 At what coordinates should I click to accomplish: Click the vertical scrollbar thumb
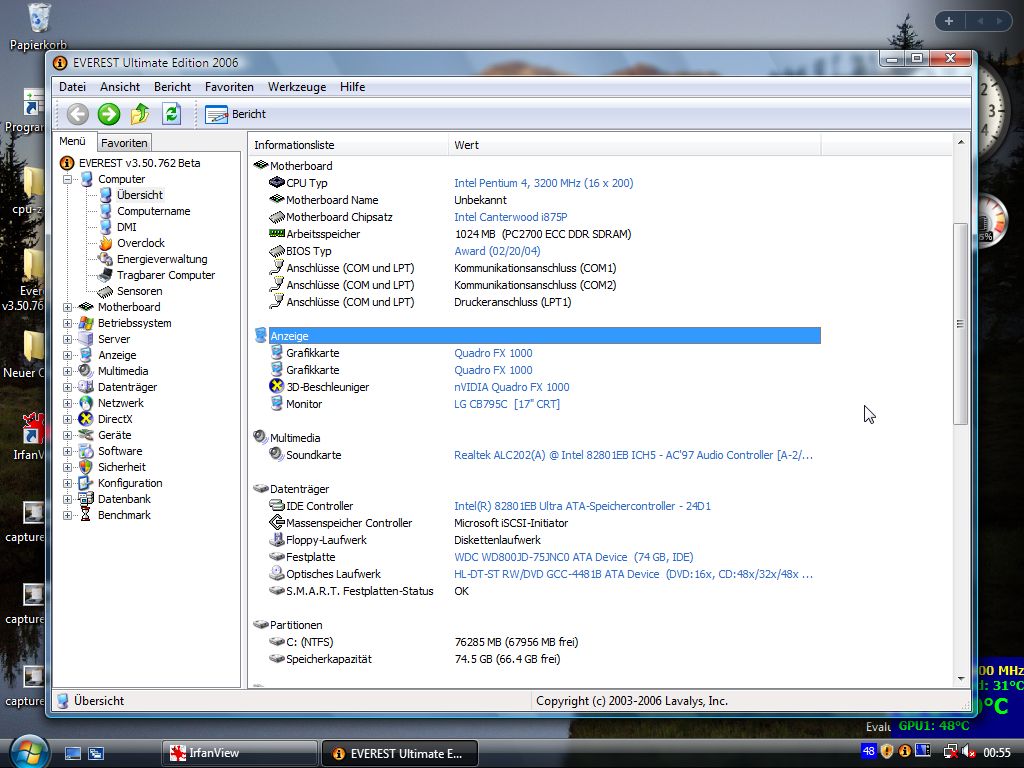[x=960, y=324]
